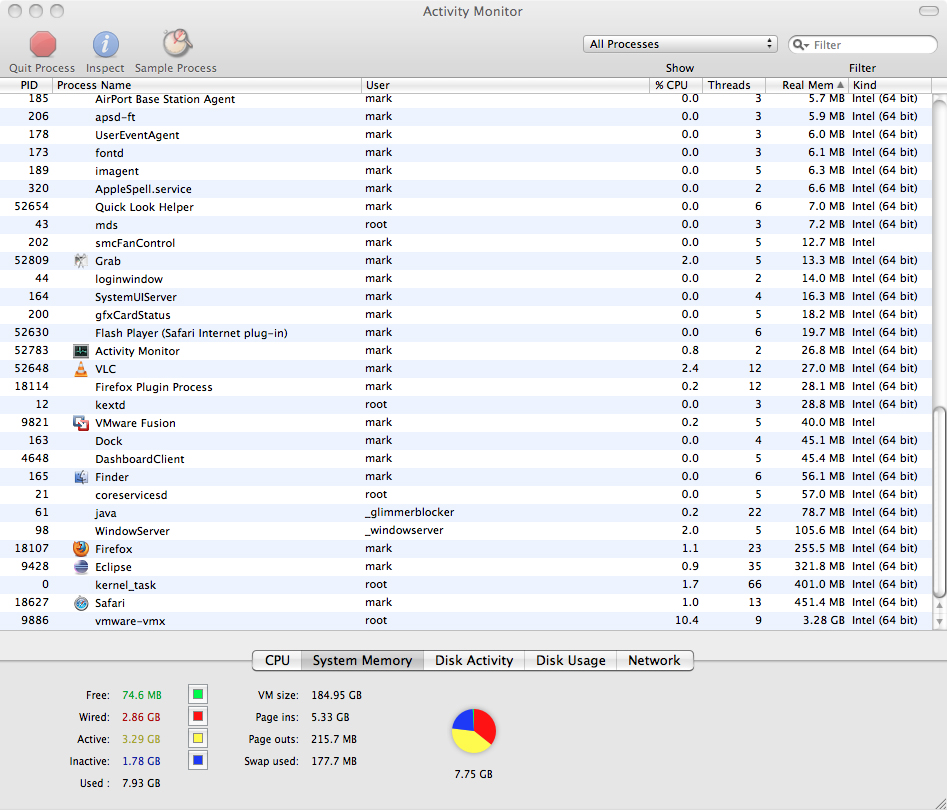
Task: Select the java process row
Action: click(466, 513)
